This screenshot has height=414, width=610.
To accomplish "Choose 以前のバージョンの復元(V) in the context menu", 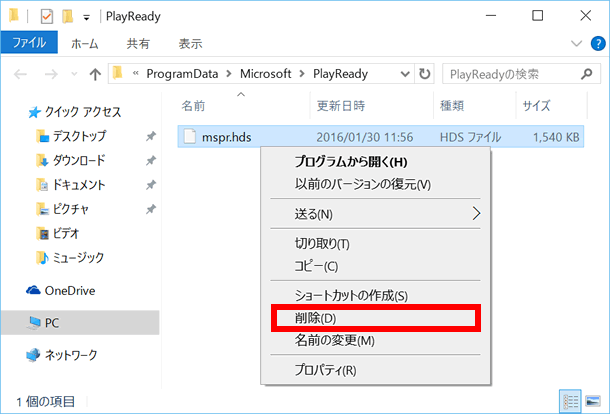I will [x=375, y=184].
